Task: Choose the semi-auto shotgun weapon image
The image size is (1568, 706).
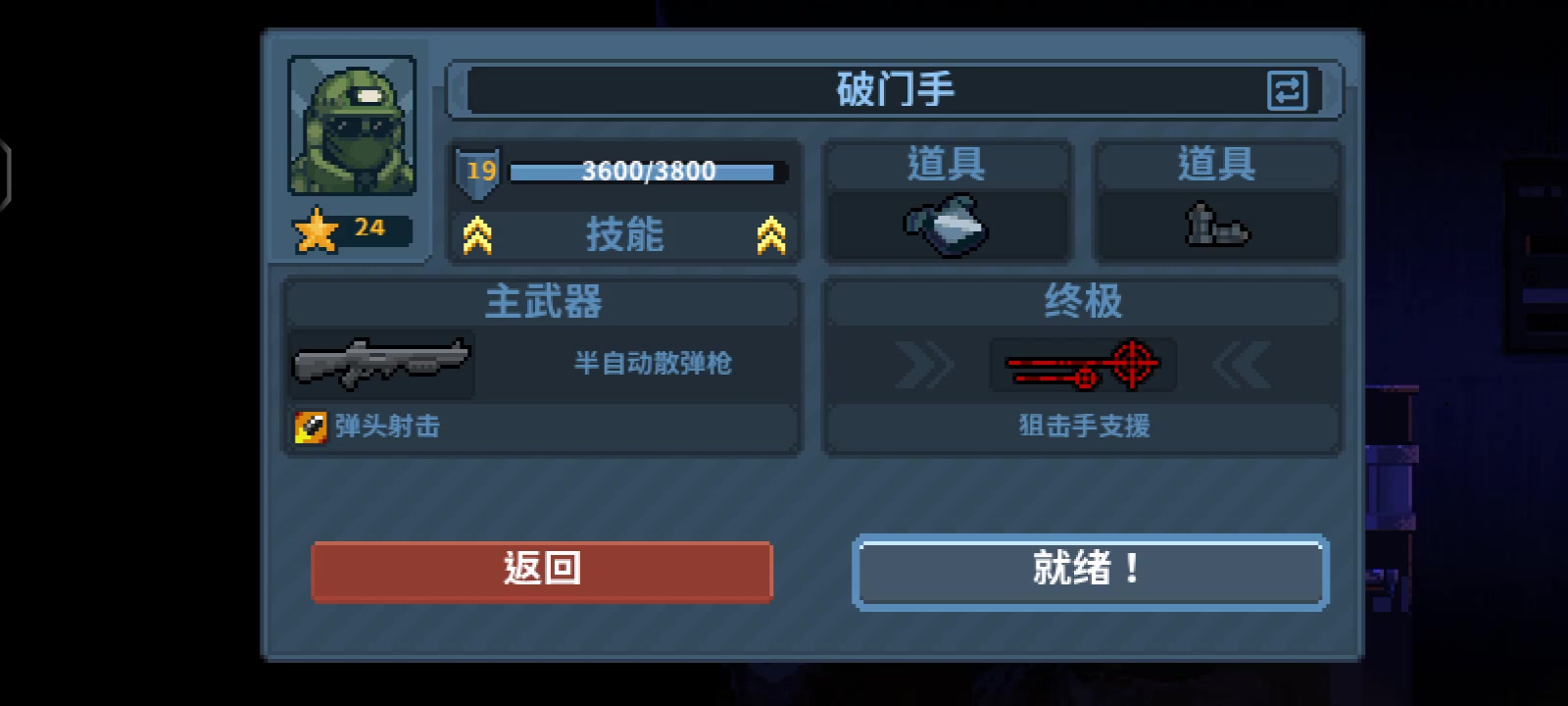Action: [381, 363]
